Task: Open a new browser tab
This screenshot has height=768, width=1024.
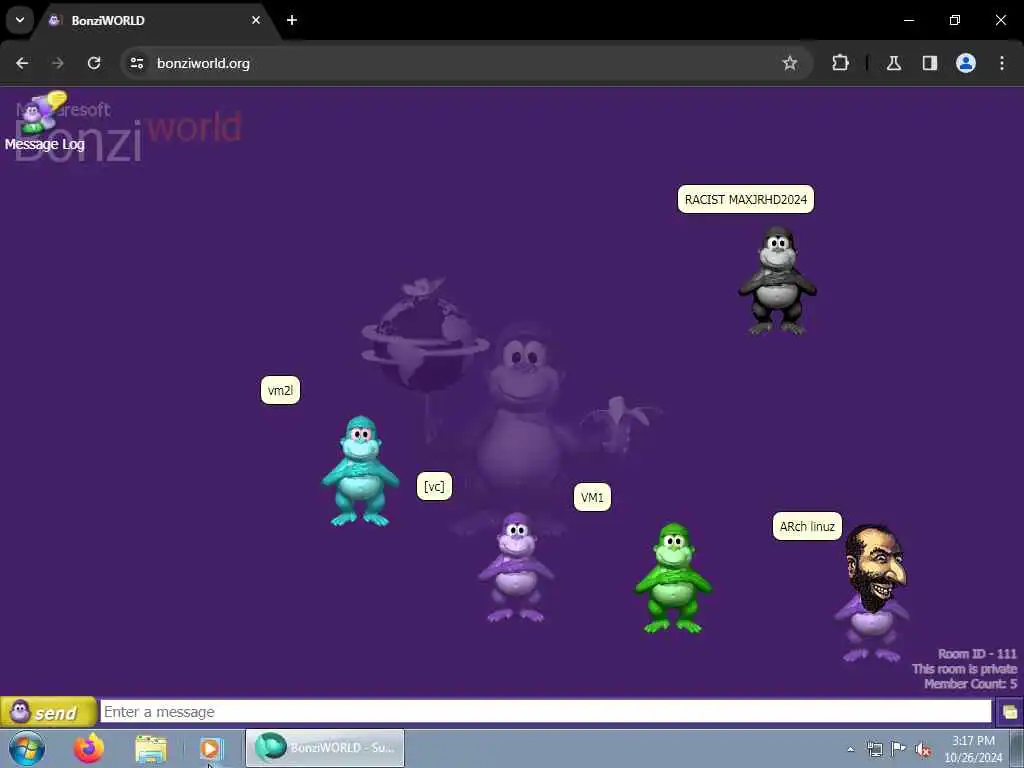Action: pos(292,20)
